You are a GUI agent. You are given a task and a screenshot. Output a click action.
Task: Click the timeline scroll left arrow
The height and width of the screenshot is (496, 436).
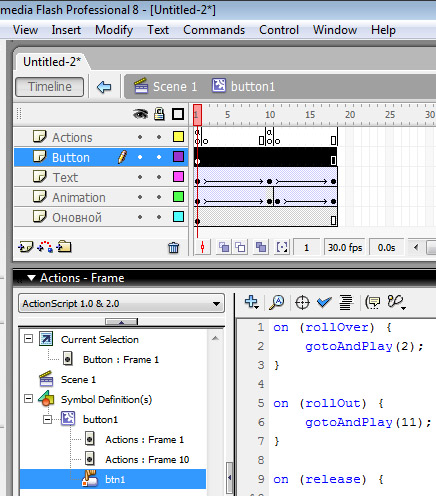coord(416,247)
